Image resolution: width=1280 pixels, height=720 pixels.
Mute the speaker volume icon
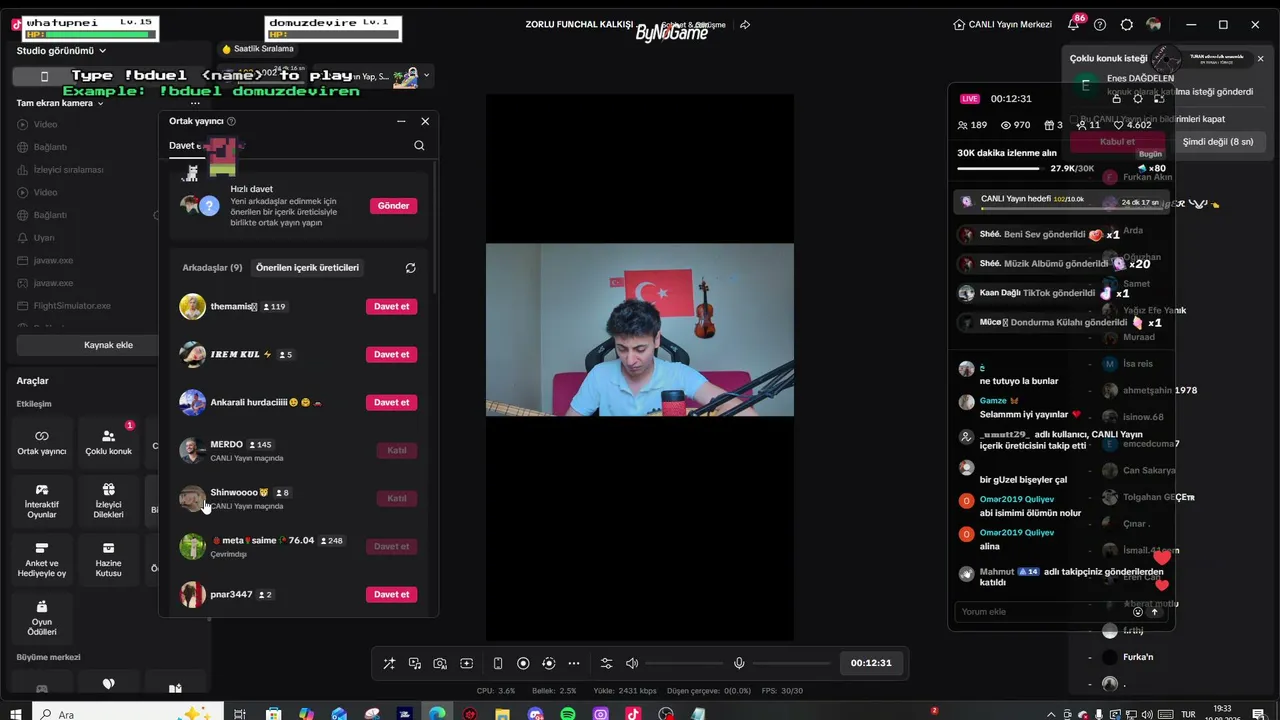point(632,663)
